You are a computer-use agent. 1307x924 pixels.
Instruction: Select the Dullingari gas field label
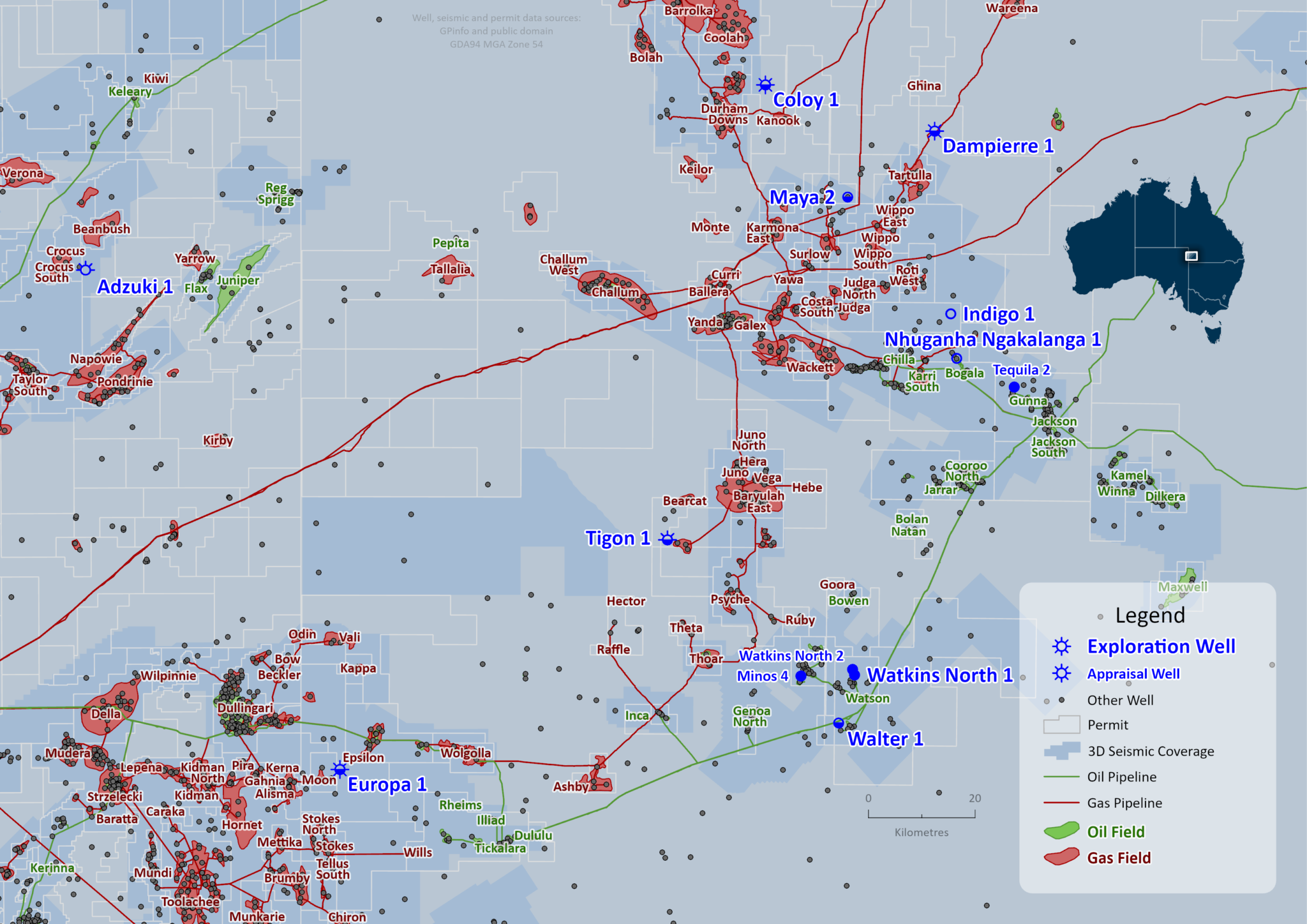click(244, 708)
